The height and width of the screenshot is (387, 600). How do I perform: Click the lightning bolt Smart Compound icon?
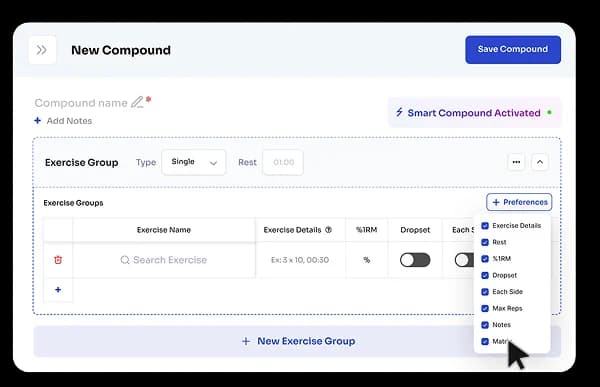[399, 112]
